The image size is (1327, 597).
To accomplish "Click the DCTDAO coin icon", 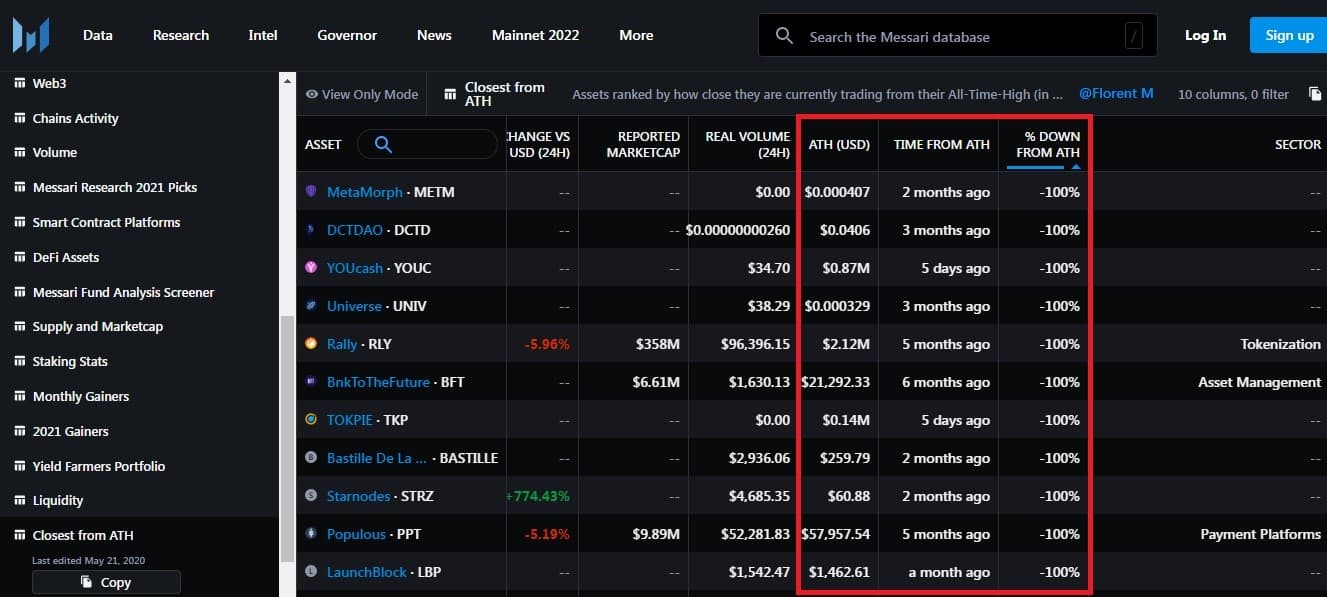I will [311, 230].
